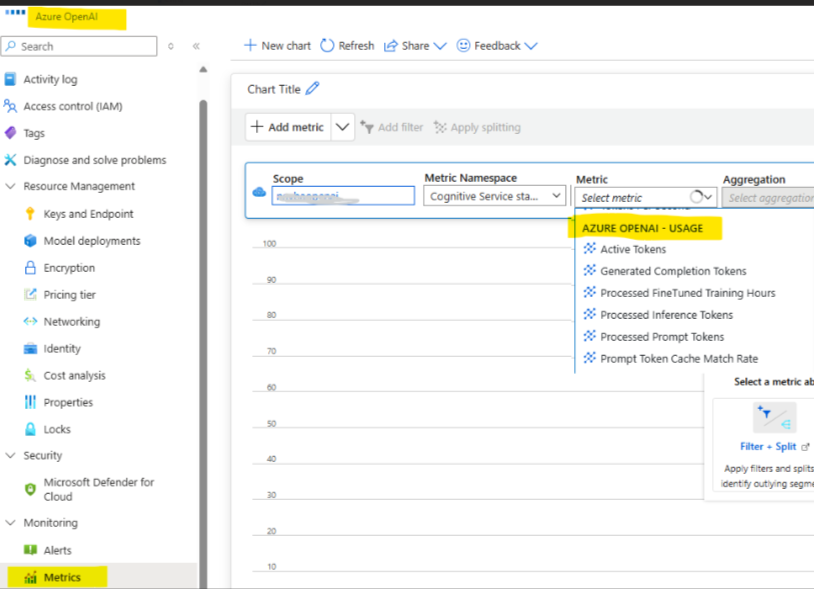Screen dimensions: 814x589
Task: Click the Apply splitting button
Action: coord(478,127)
